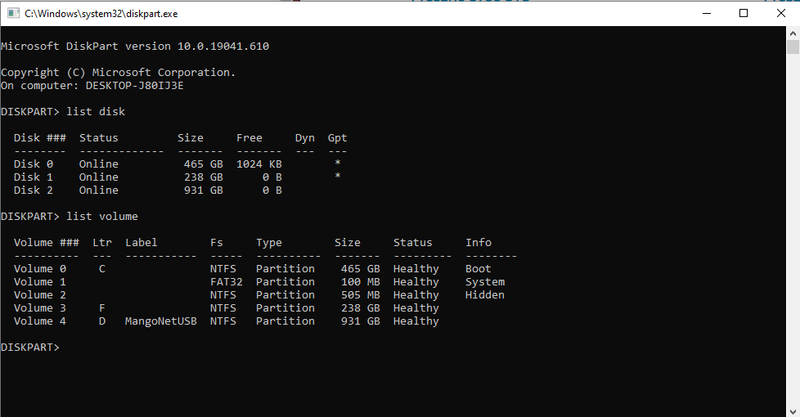800x417 pixels.
Task: Click drive letter C in volume list
Action: click(x=102, y=269)
